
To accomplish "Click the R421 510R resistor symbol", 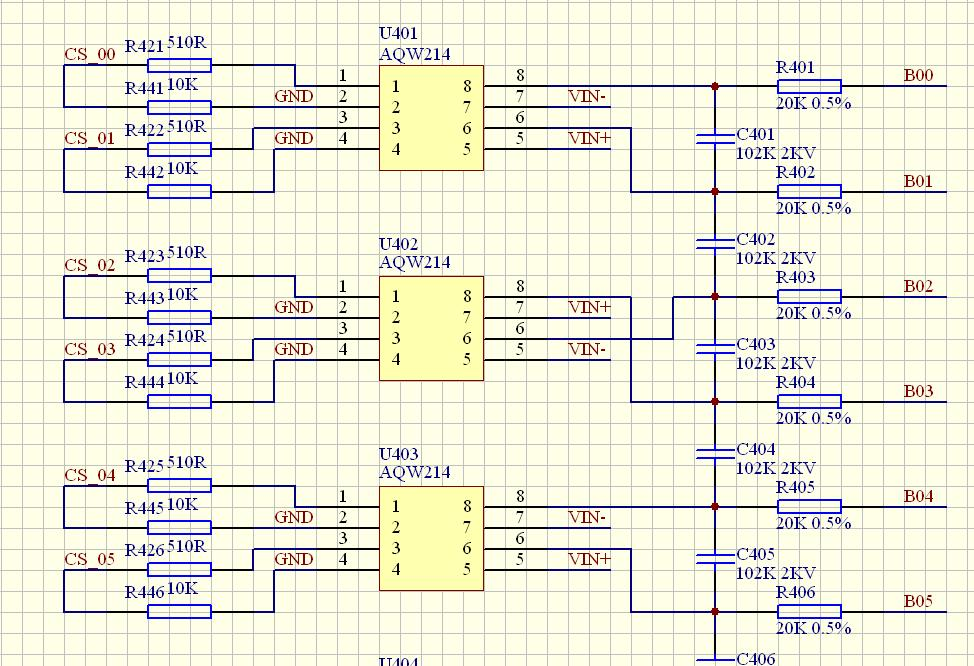I will 179,66.
